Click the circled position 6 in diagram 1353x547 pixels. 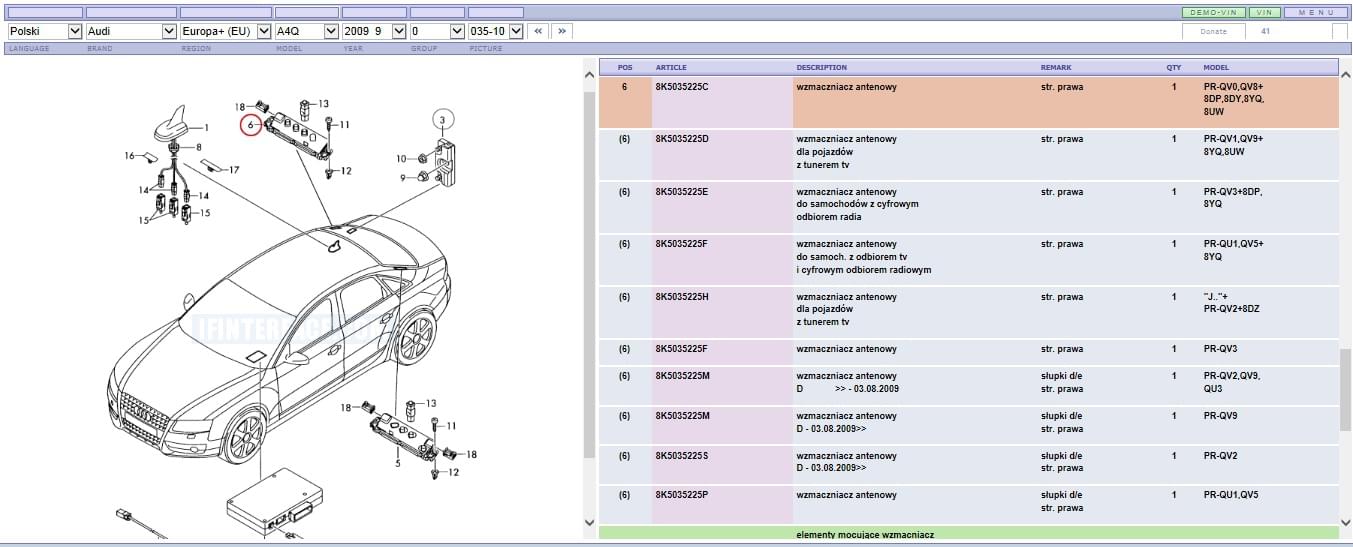[x=251, y=125]
